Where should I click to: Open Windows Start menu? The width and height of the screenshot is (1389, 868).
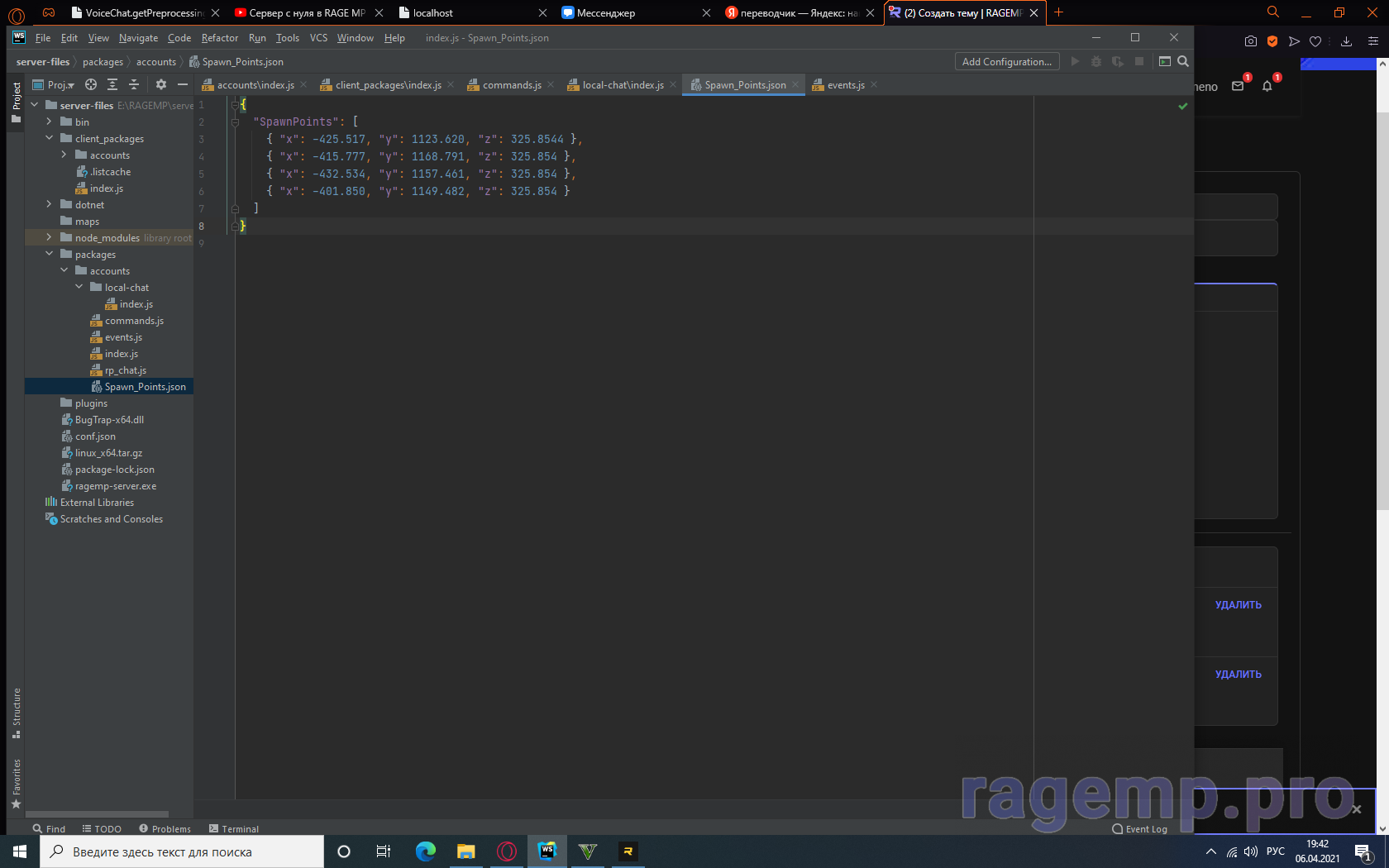[x=20, y=851]
